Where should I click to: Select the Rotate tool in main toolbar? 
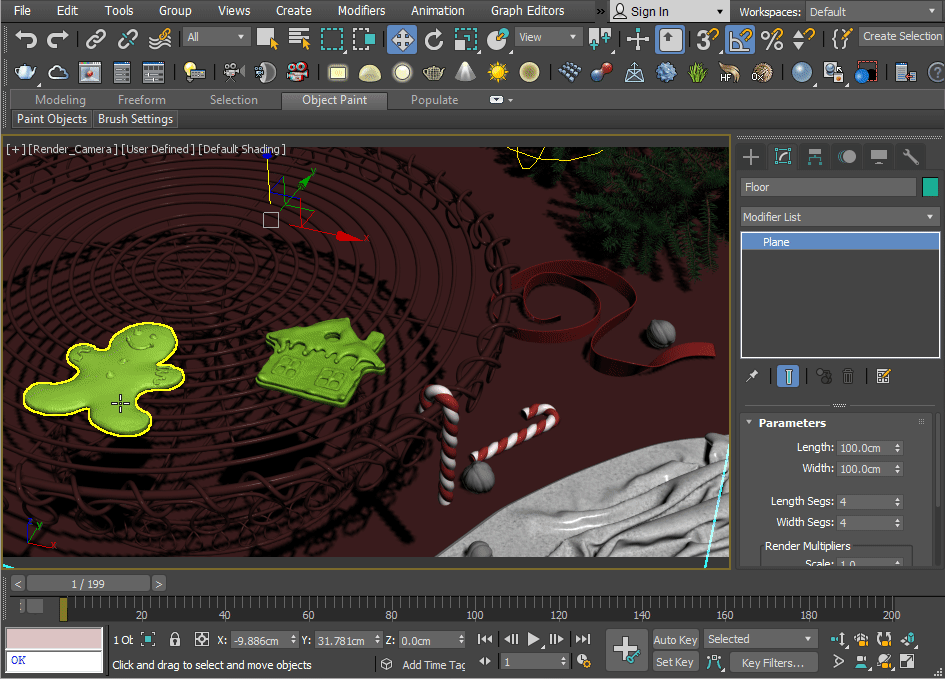(433, 39)
